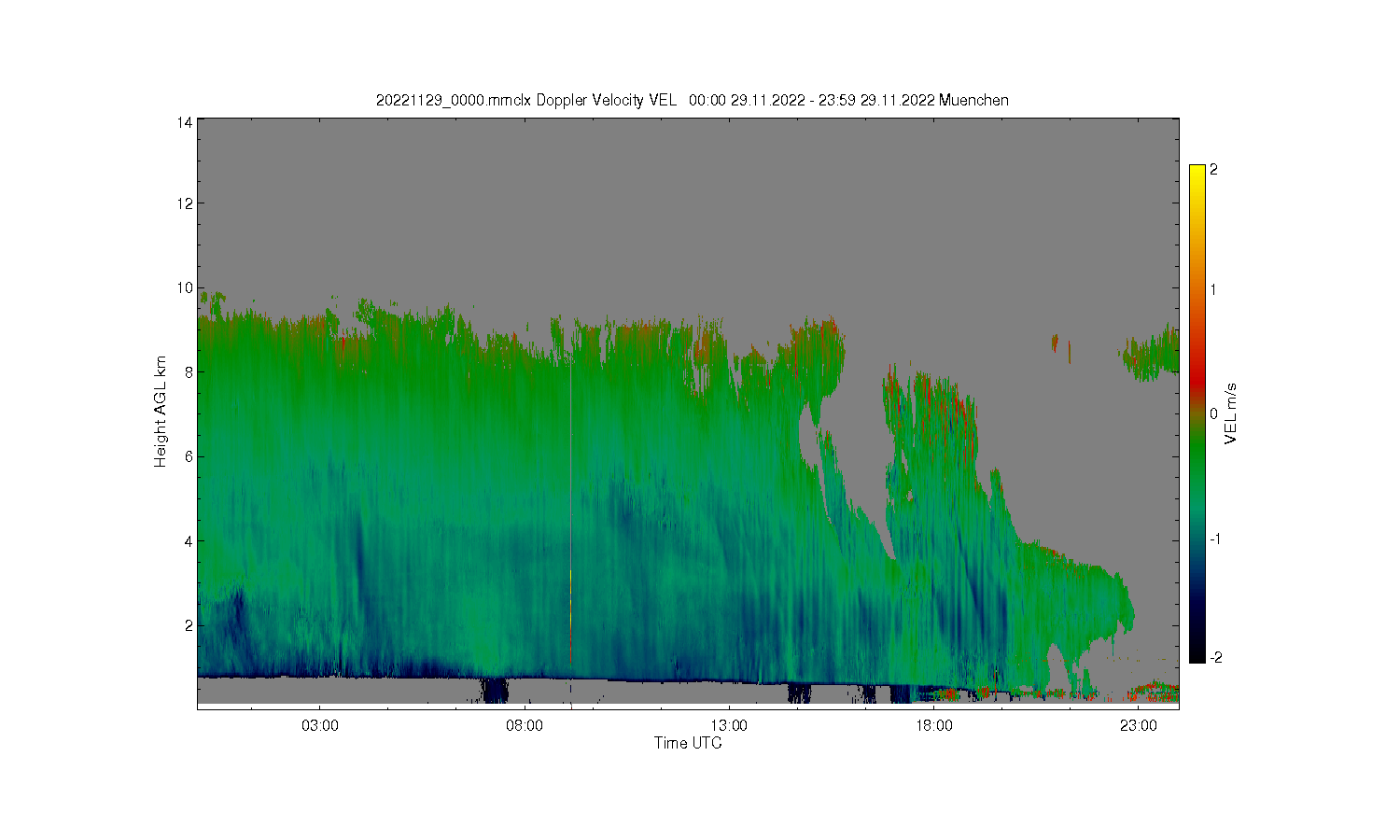Click the 23:00 time tick label
The image size is (1400, 840).
point(1138,725)
